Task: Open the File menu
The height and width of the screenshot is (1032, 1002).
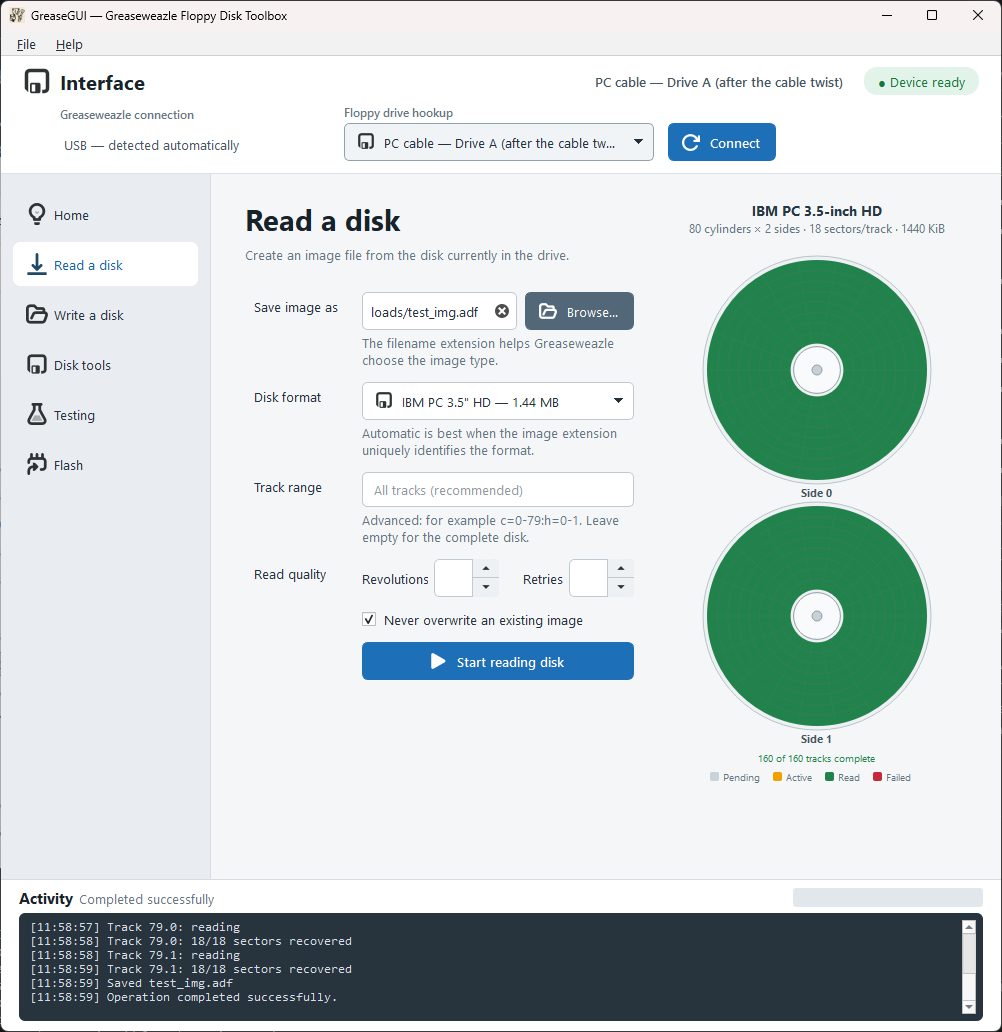Action: coord(26,44)
